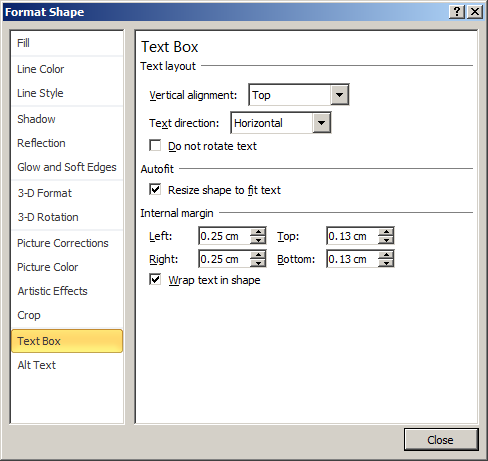Decrease the Top margin with down arrow
This screenshot has width=488, height=461.
(386, 240)
